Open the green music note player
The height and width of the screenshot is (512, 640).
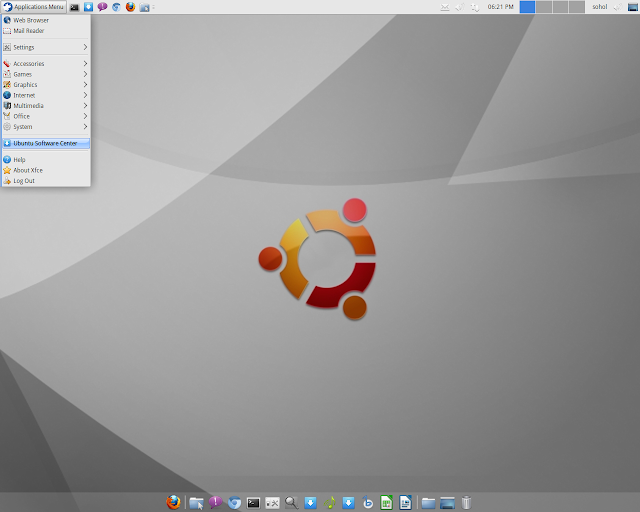(x=329, y=503)
